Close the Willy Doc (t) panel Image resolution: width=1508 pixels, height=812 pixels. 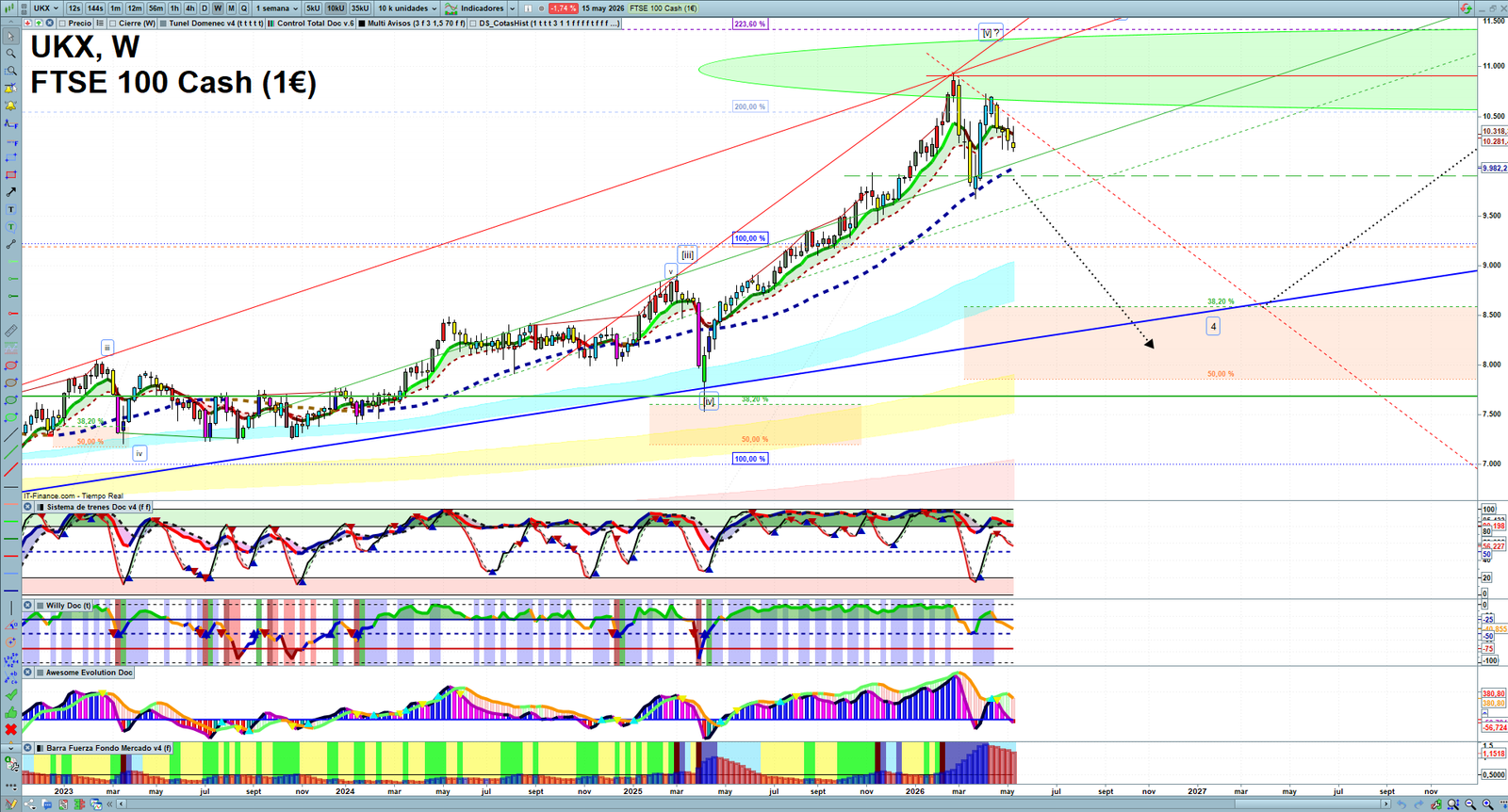click(28, 606)
